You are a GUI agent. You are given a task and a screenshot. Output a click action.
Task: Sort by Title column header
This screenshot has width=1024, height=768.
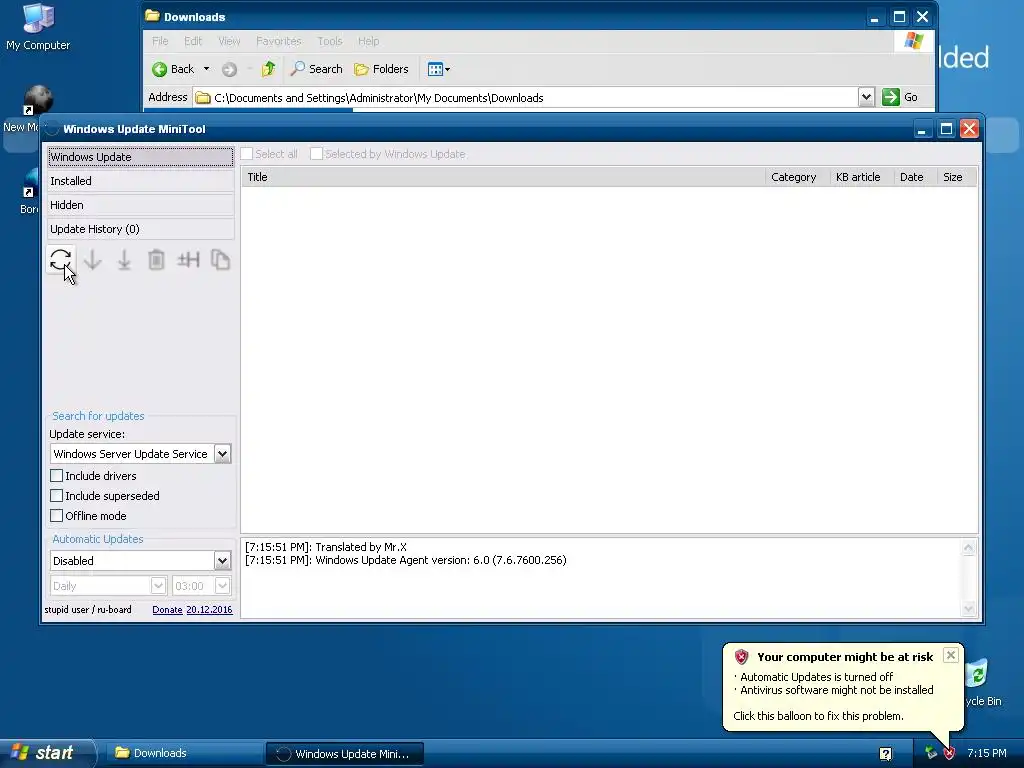tap(503, 177)
